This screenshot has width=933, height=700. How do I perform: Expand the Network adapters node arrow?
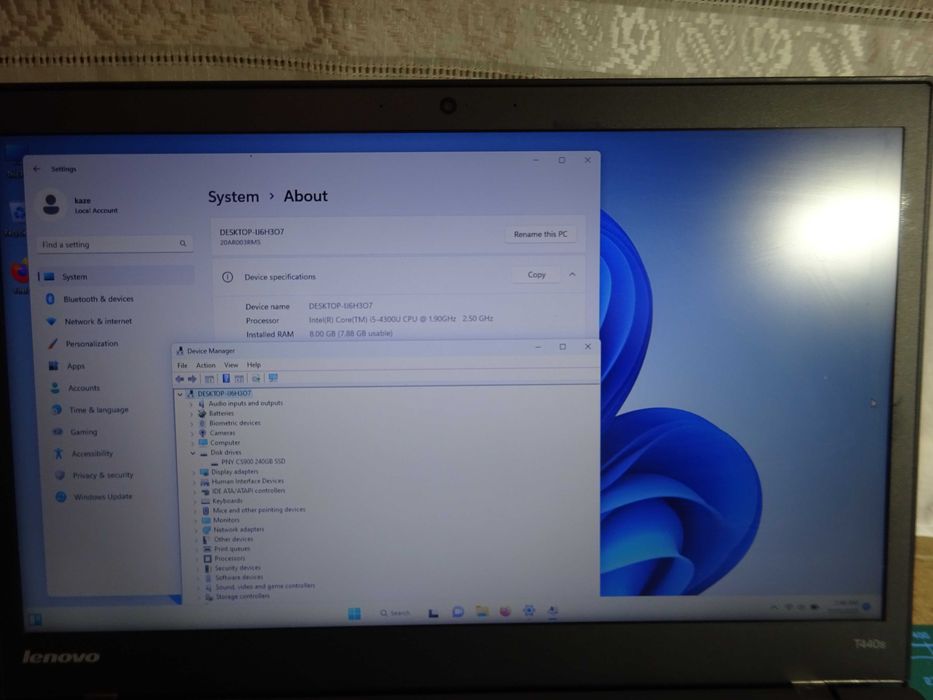tap(196, 530)
